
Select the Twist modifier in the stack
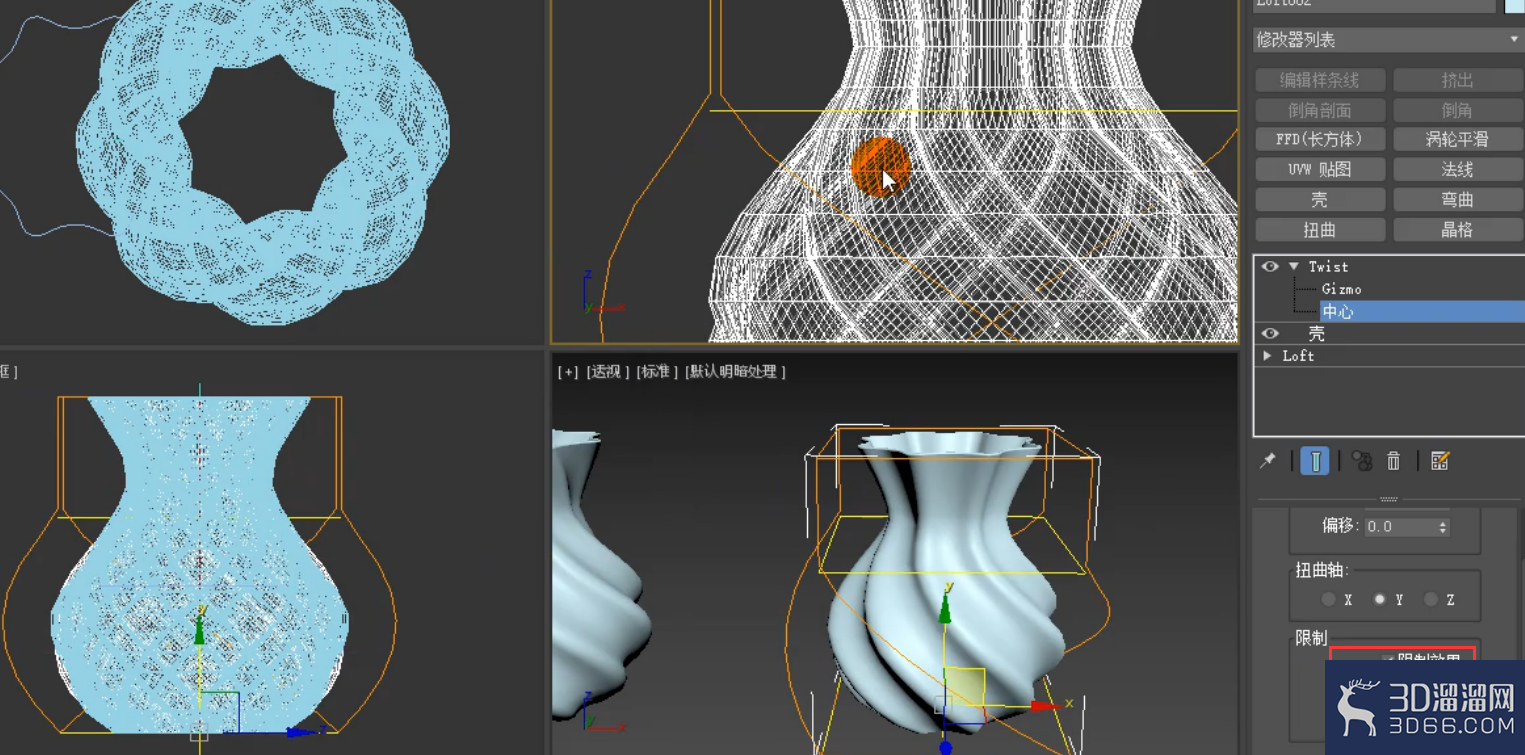coord(1328,267)
